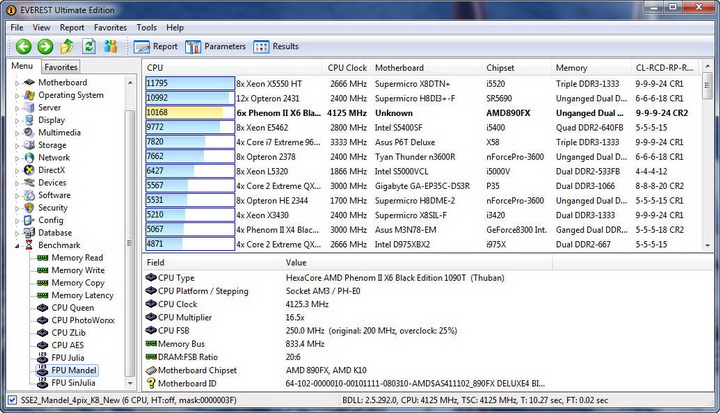Open the File menu
The width and height of the screenshot is (720, 413).
(17, 28)
